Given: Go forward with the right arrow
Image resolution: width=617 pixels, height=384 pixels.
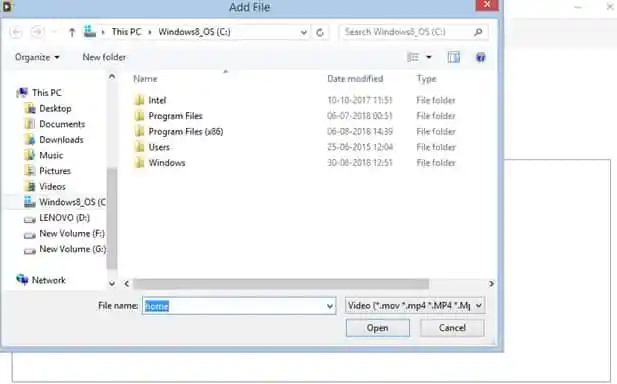Looking at the screenshot, I should tap(37, 32).
